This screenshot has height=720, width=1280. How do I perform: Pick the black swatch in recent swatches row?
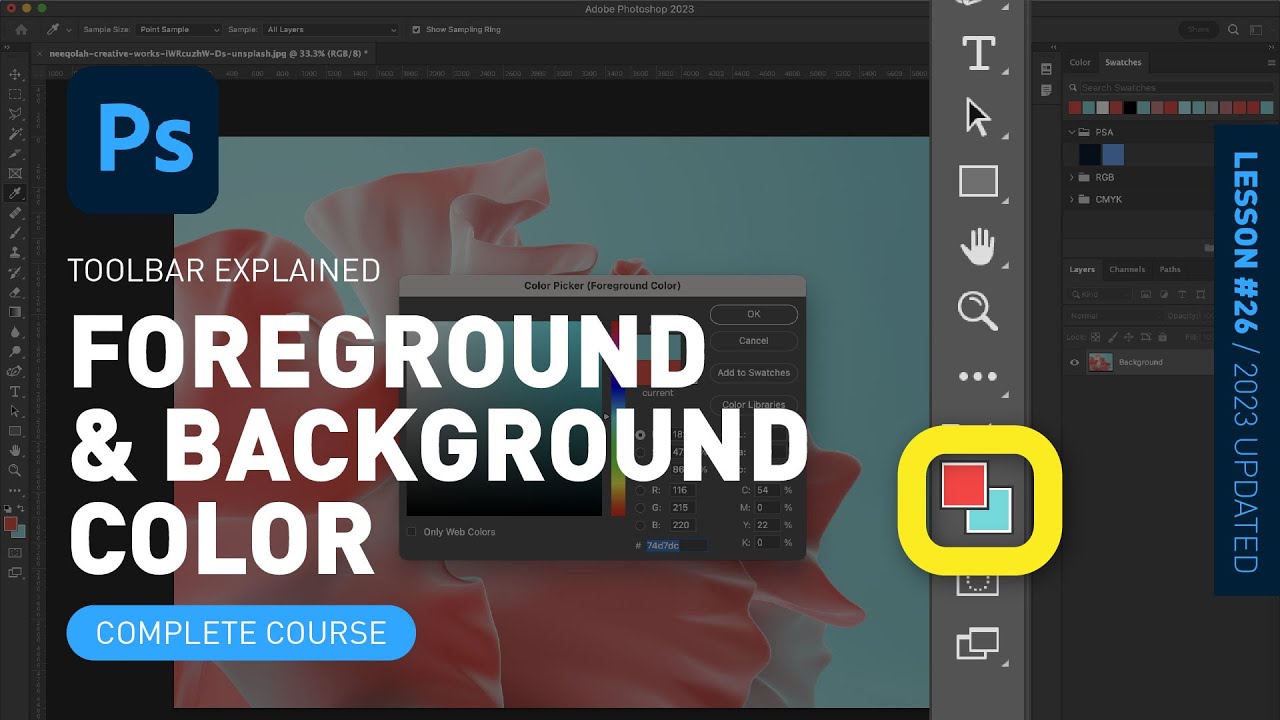1130,107
